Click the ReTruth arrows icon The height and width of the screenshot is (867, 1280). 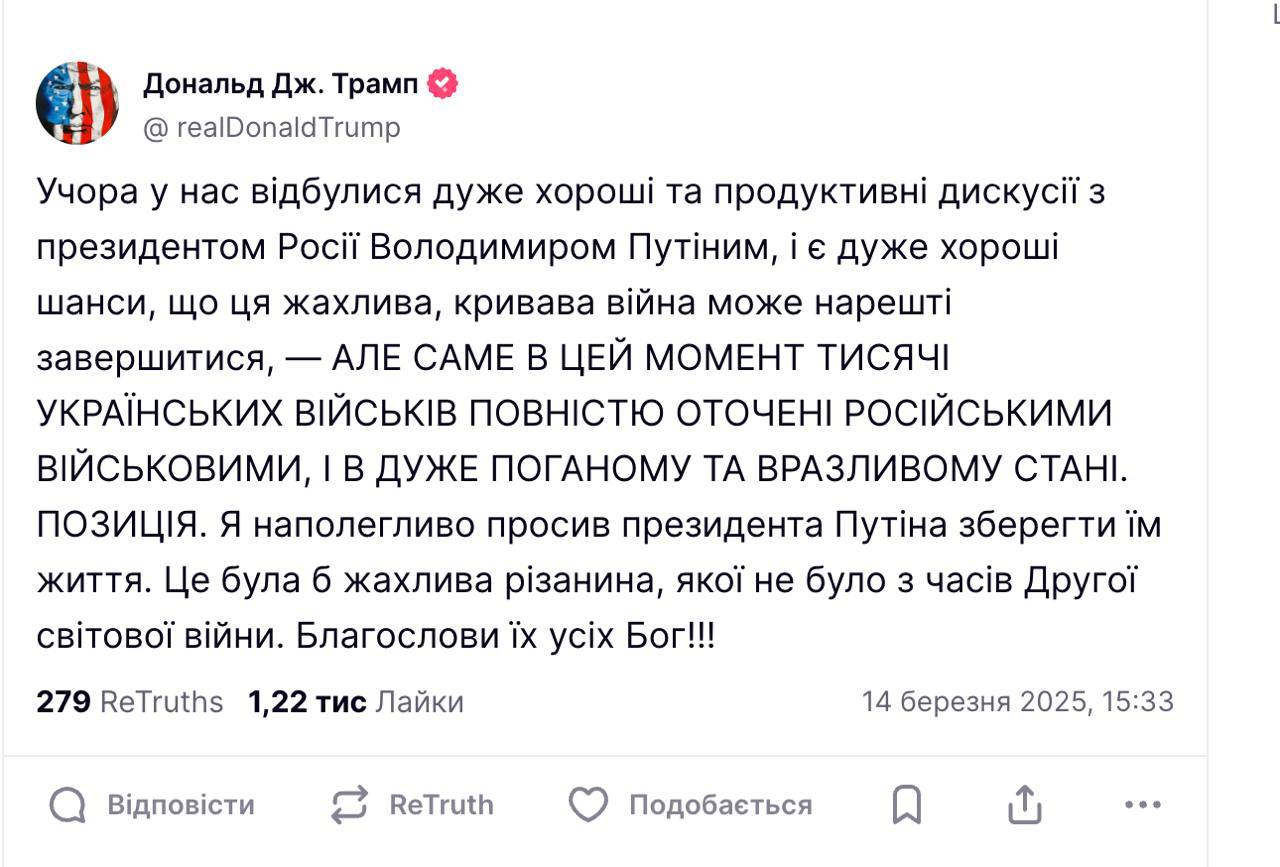pos(349,805)
